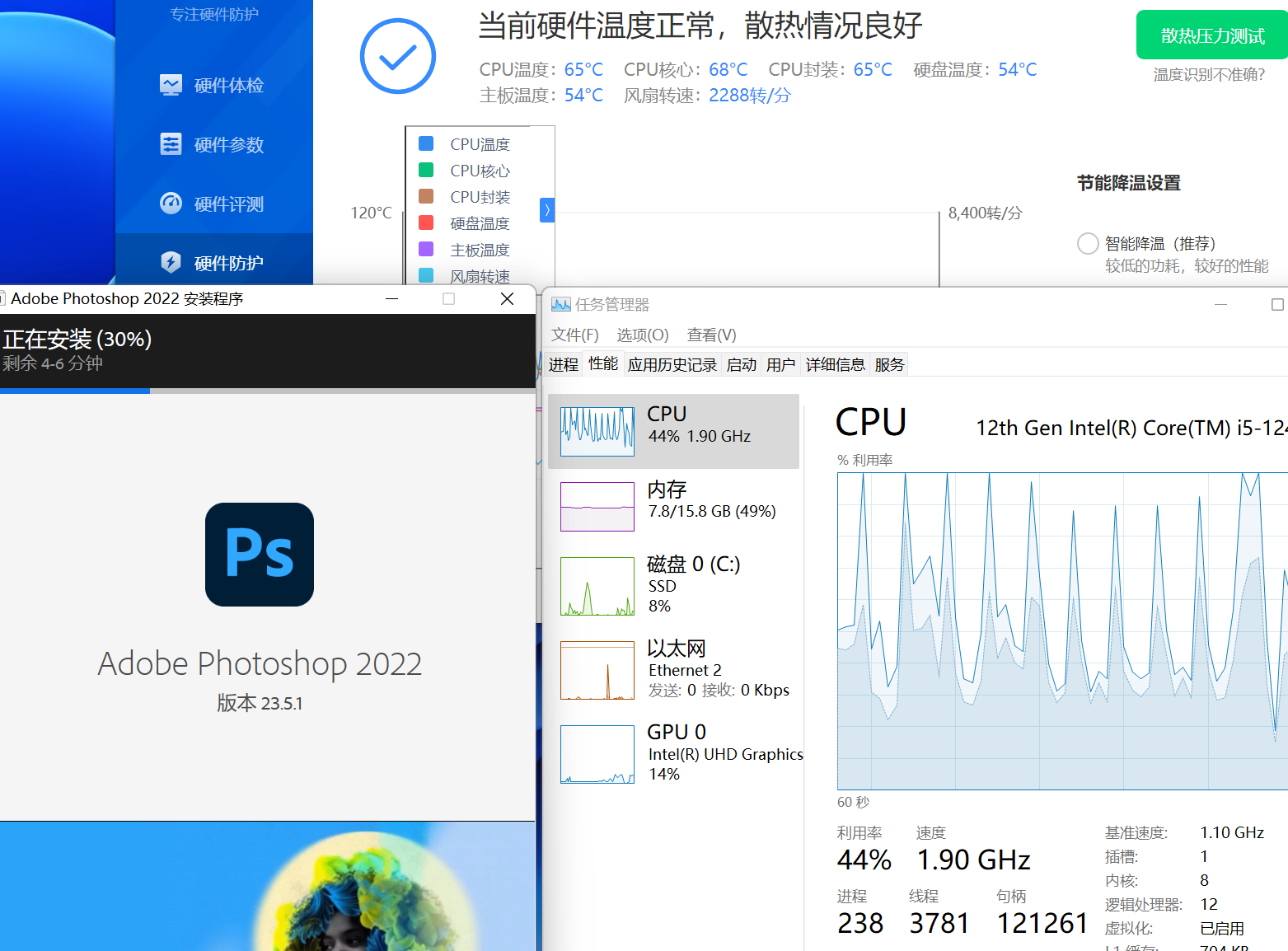
Task: Minimize the Photoshop installer window
Action: coord(392,298)
